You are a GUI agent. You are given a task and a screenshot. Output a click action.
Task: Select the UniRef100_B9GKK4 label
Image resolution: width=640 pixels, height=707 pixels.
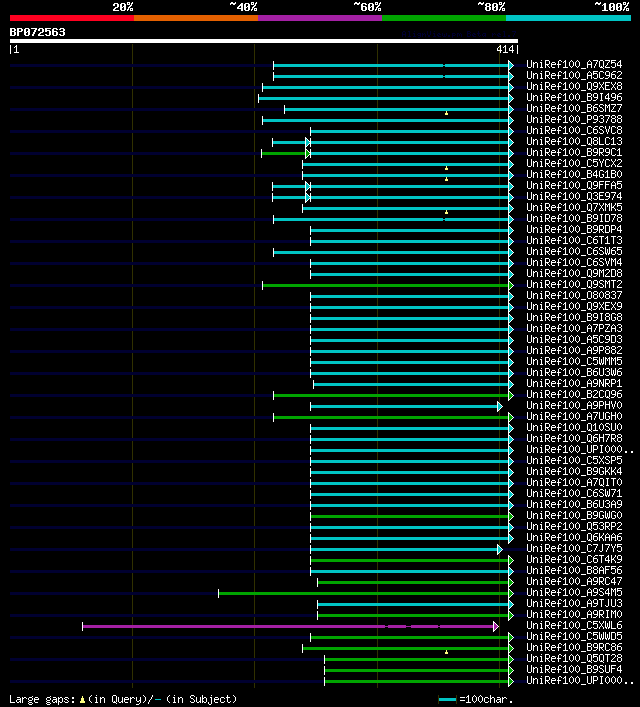(574, 471)
